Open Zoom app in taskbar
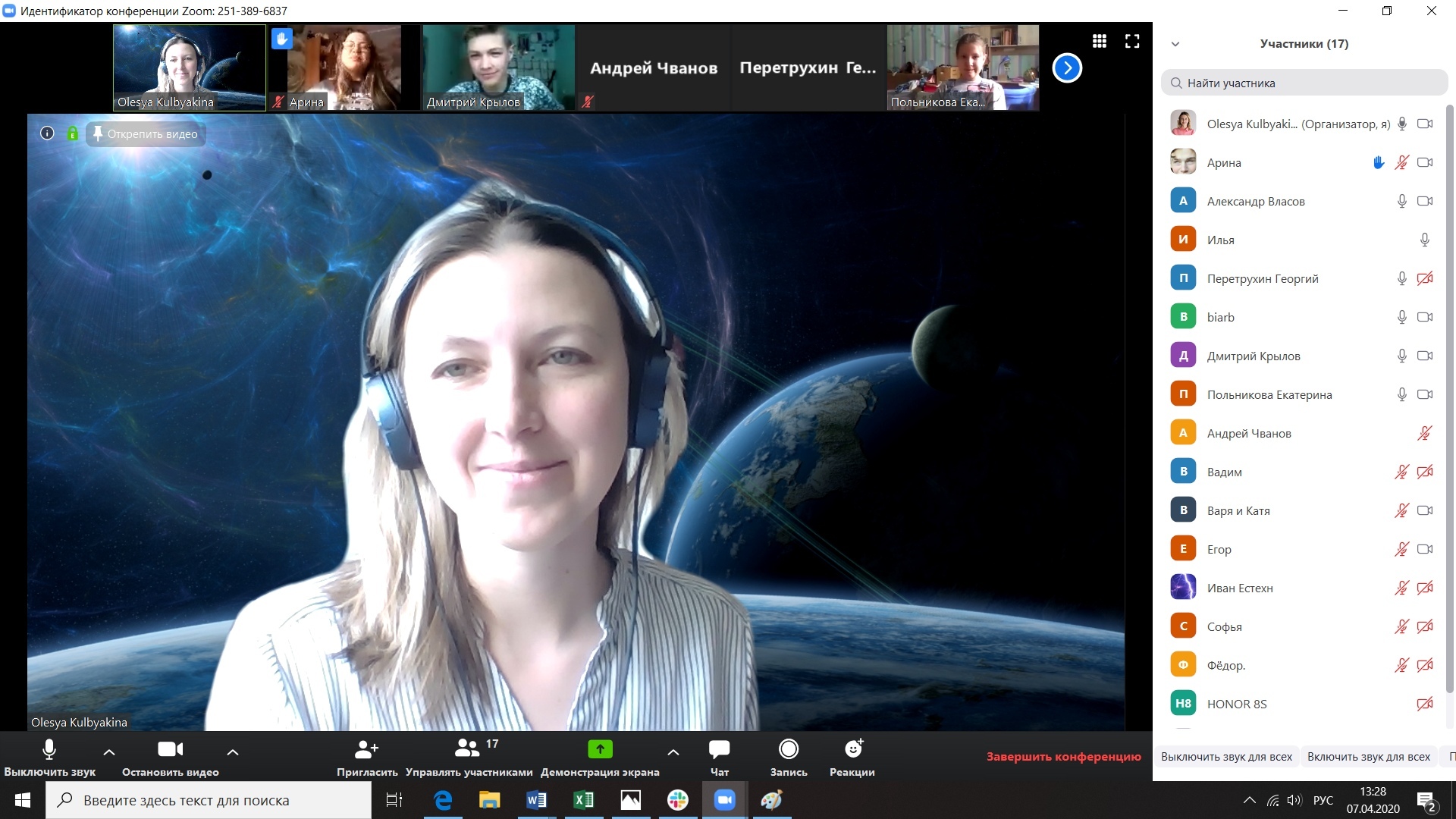The image size is (1456, 819). pos(725,800)
